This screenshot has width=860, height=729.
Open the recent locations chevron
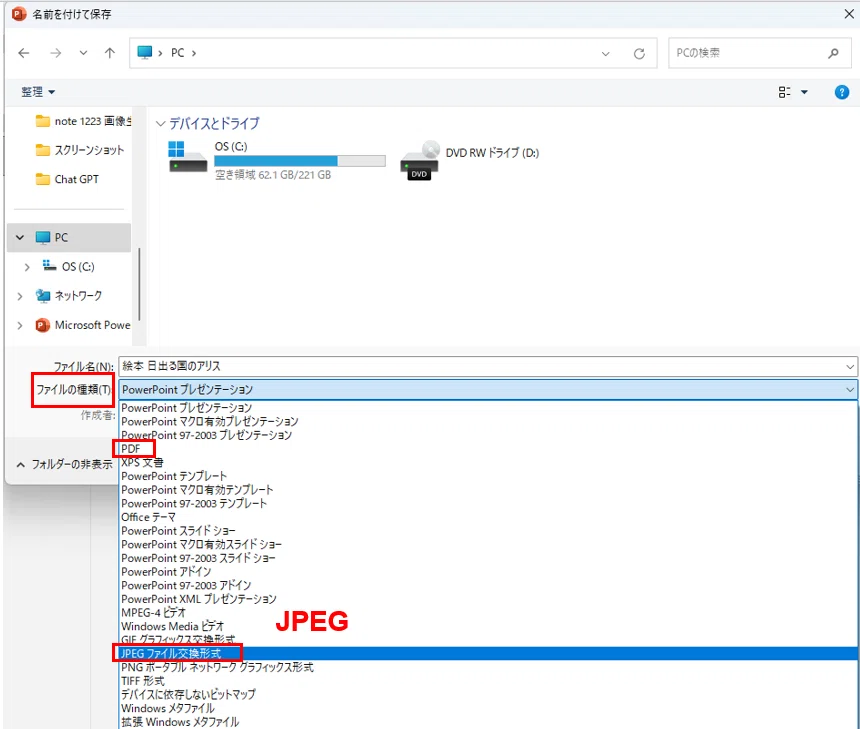83,53
